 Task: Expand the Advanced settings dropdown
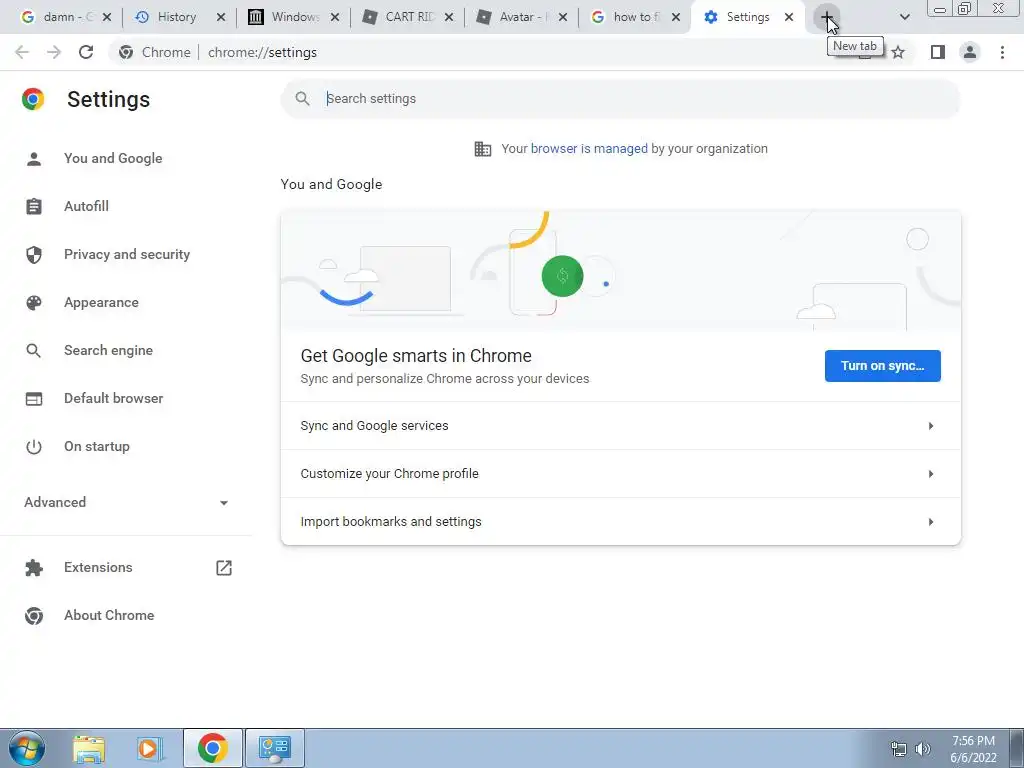(x=126, y=502)
